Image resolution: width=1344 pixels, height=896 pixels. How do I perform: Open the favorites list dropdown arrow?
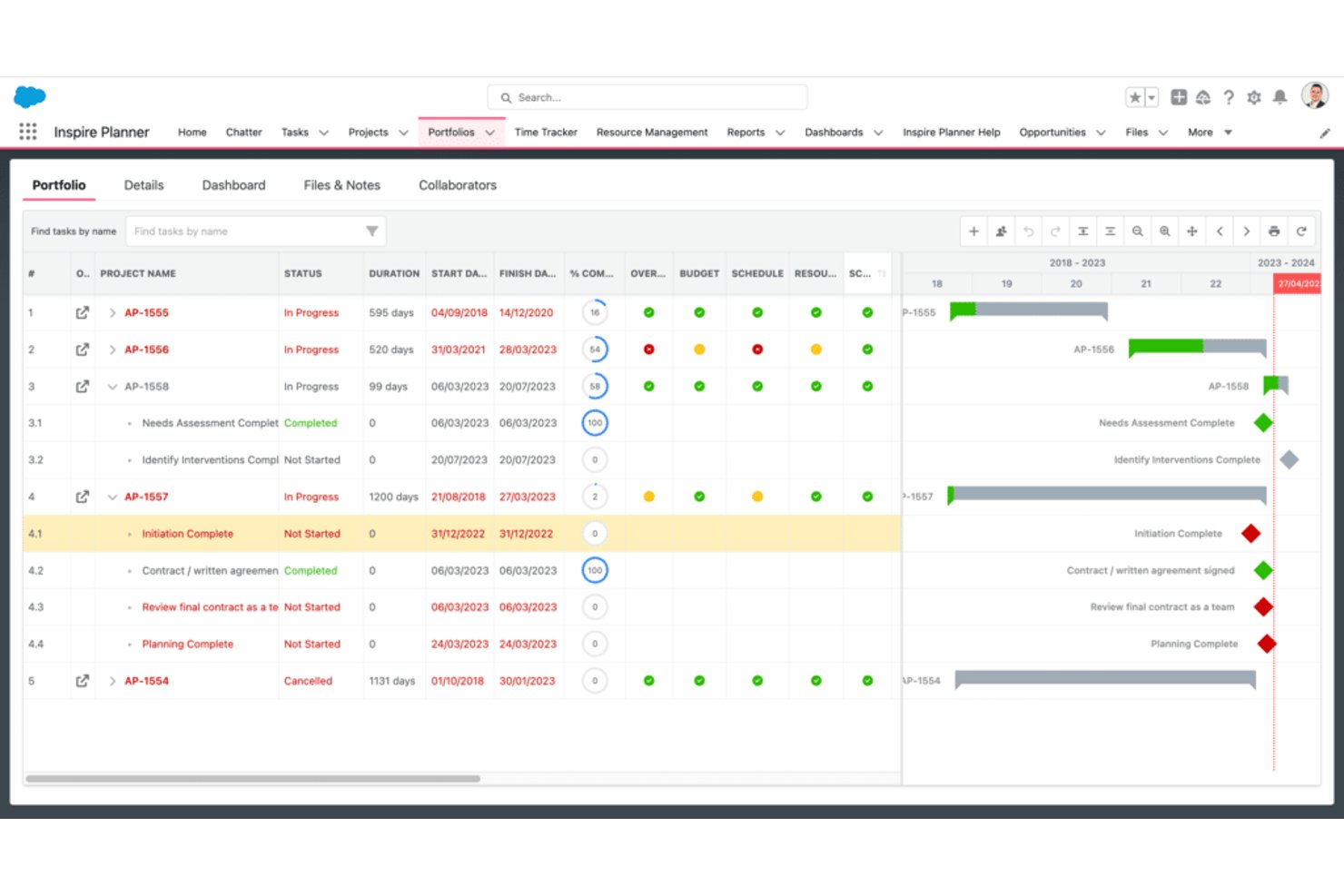1151,97
